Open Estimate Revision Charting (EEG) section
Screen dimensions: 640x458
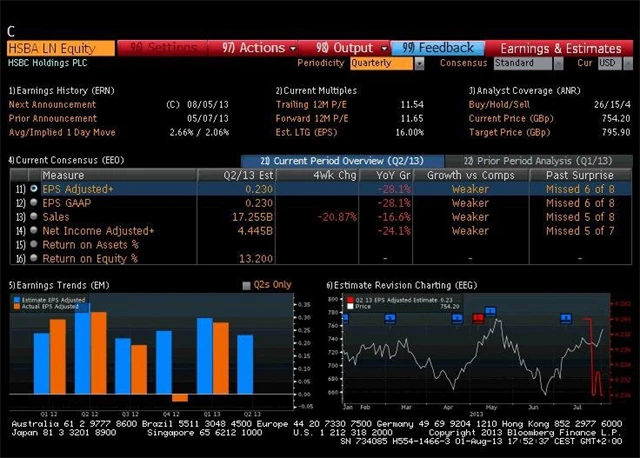tap(402, 285)
